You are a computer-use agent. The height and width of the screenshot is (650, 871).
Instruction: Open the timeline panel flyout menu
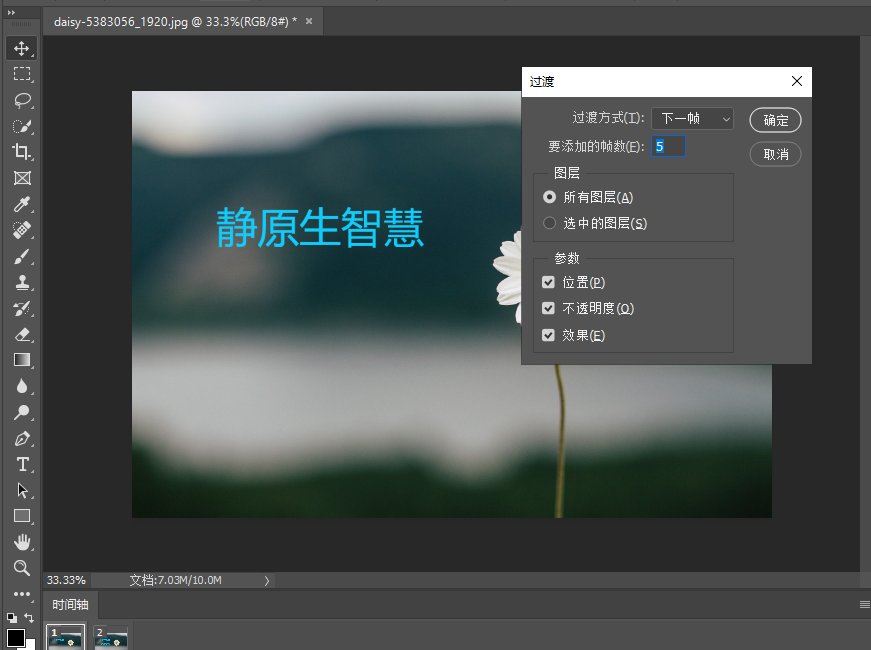coord(864,604)
